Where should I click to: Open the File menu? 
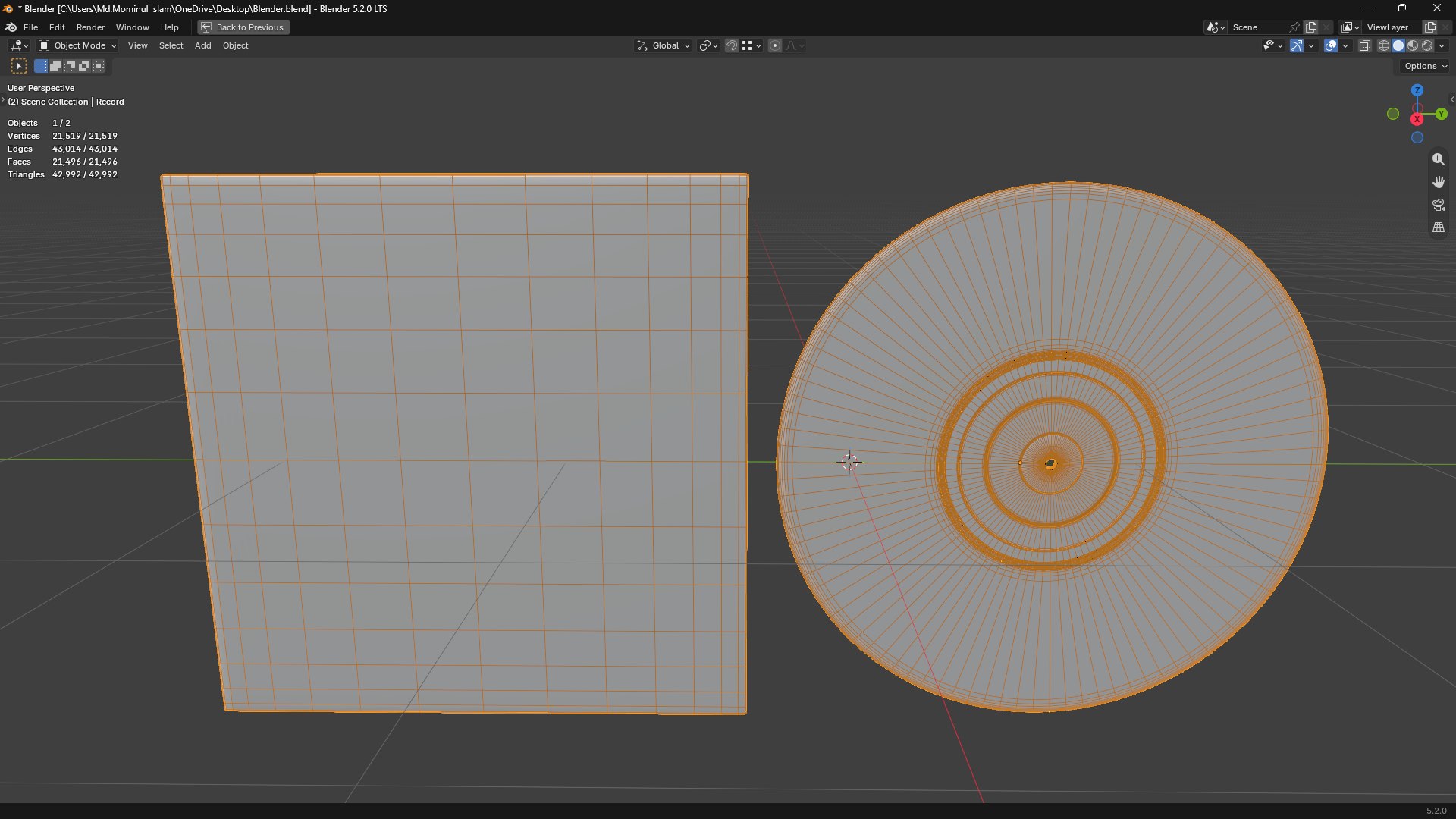[30, 27]
